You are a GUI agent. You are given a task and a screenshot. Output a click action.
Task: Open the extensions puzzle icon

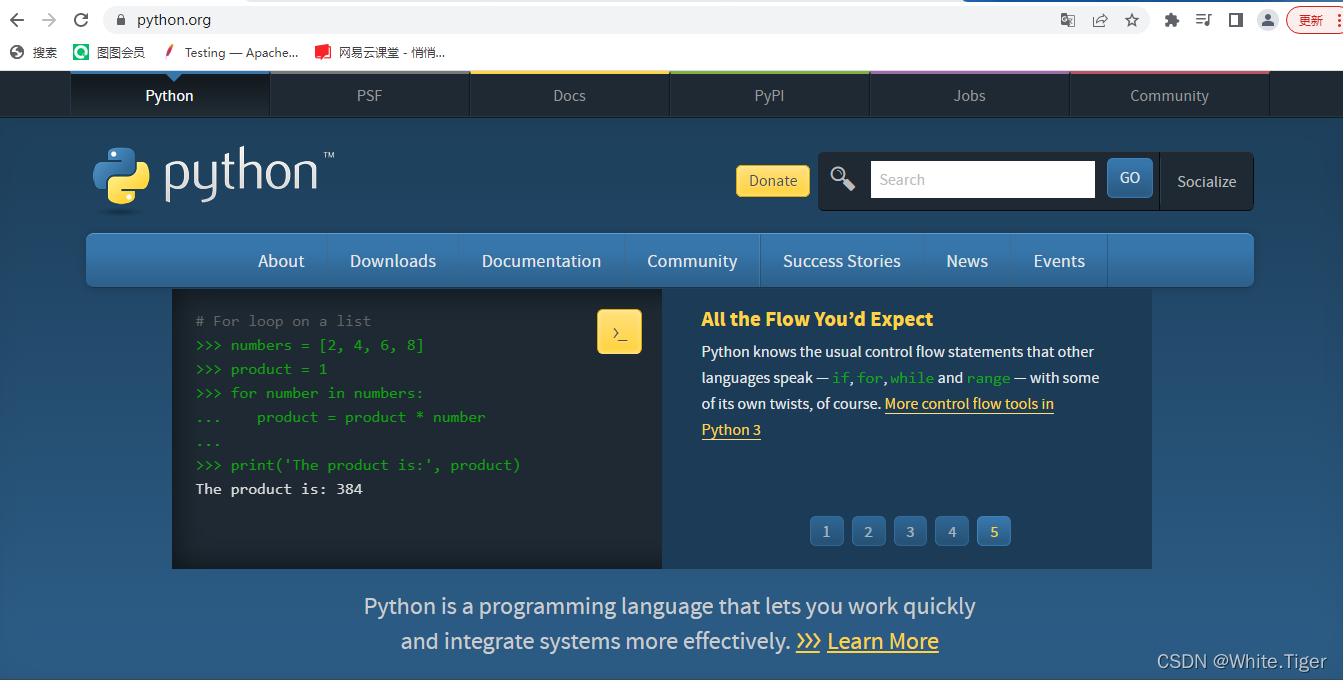[1172, 20]
